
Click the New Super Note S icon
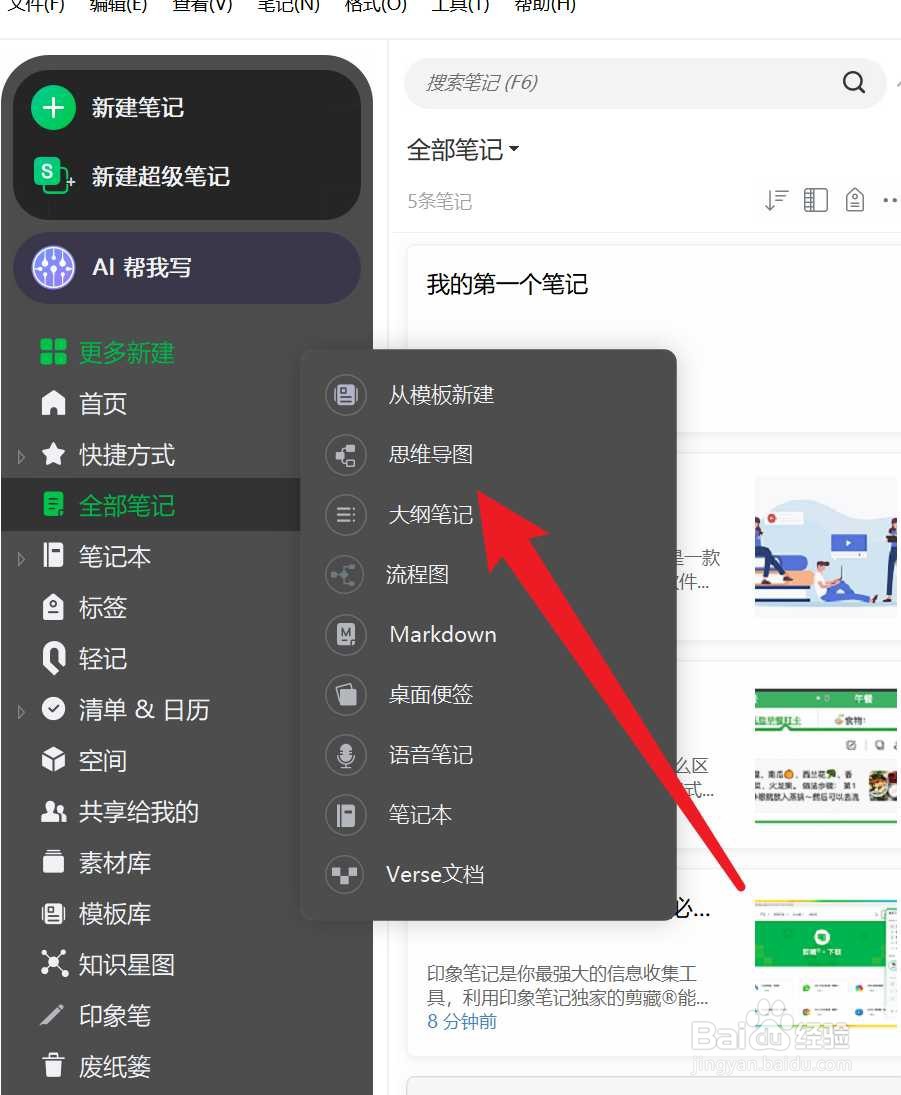[x=53, y=175]
